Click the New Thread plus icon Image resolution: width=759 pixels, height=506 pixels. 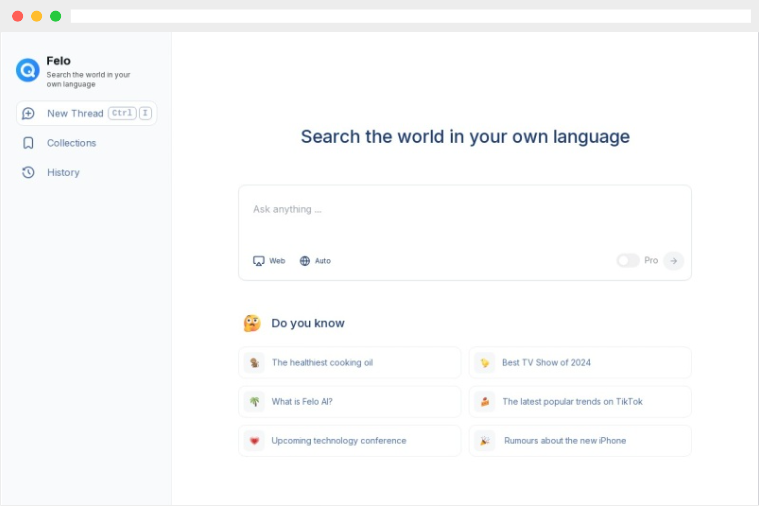28,113
